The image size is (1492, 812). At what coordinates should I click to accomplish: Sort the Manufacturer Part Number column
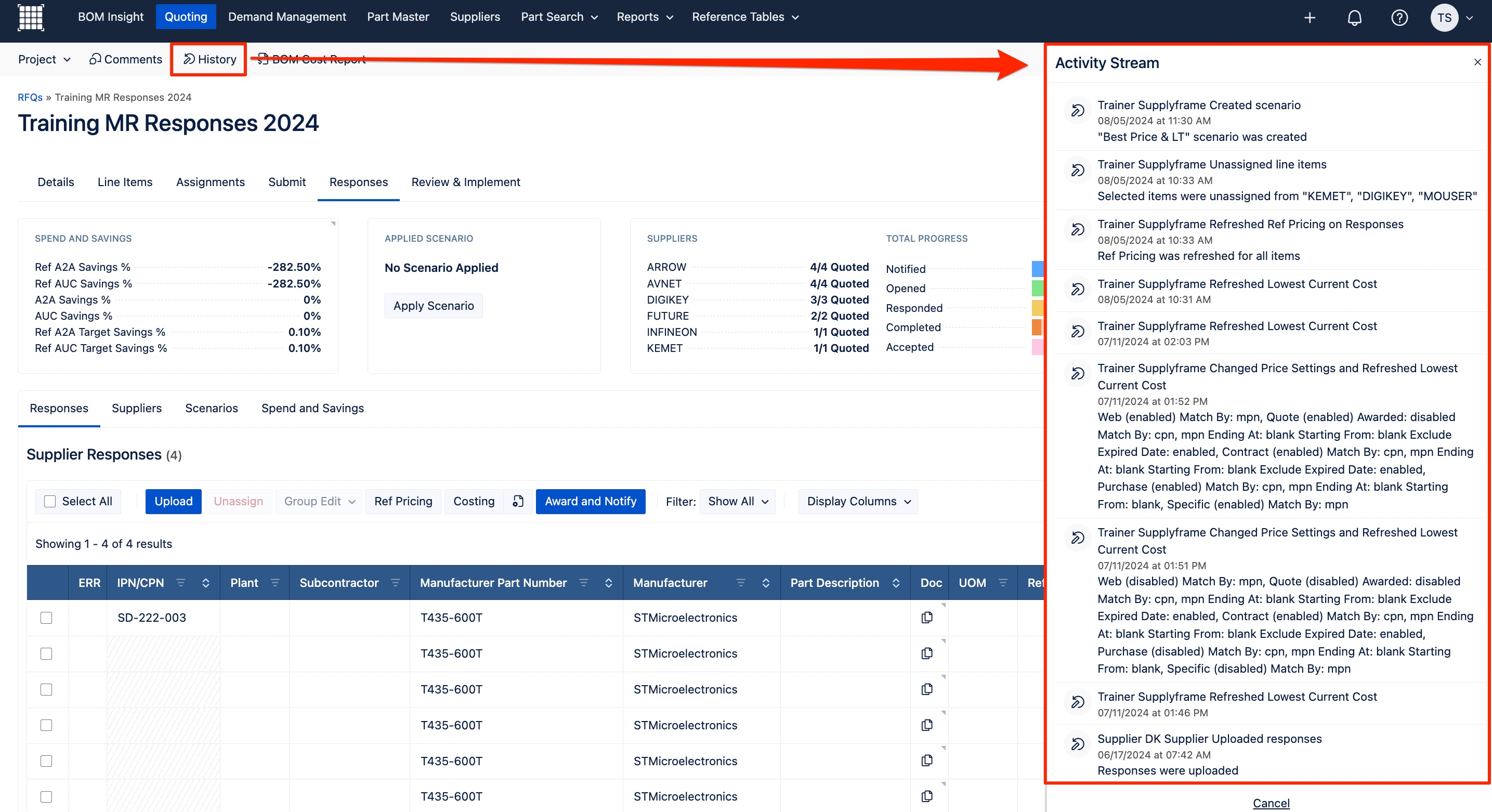click(609, 583)
